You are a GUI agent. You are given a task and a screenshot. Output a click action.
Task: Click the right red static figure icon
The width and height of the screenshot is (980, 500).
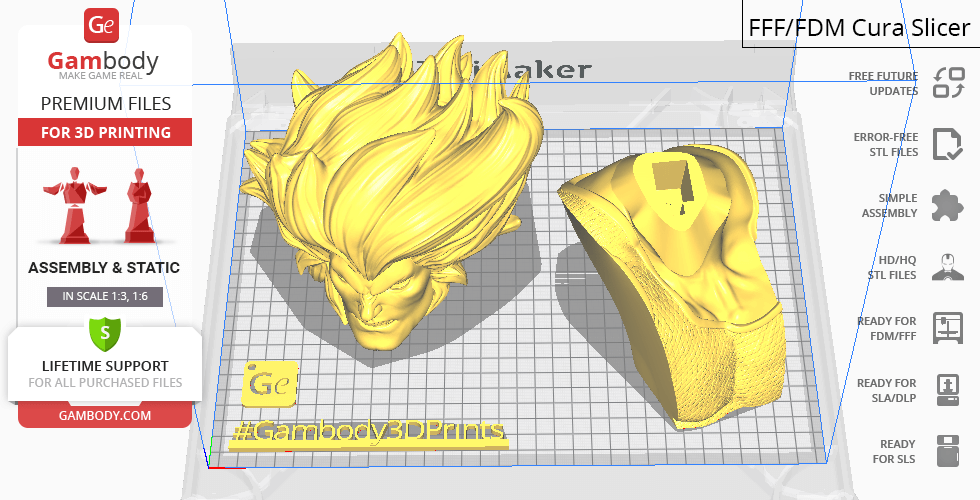pos(137,205)
